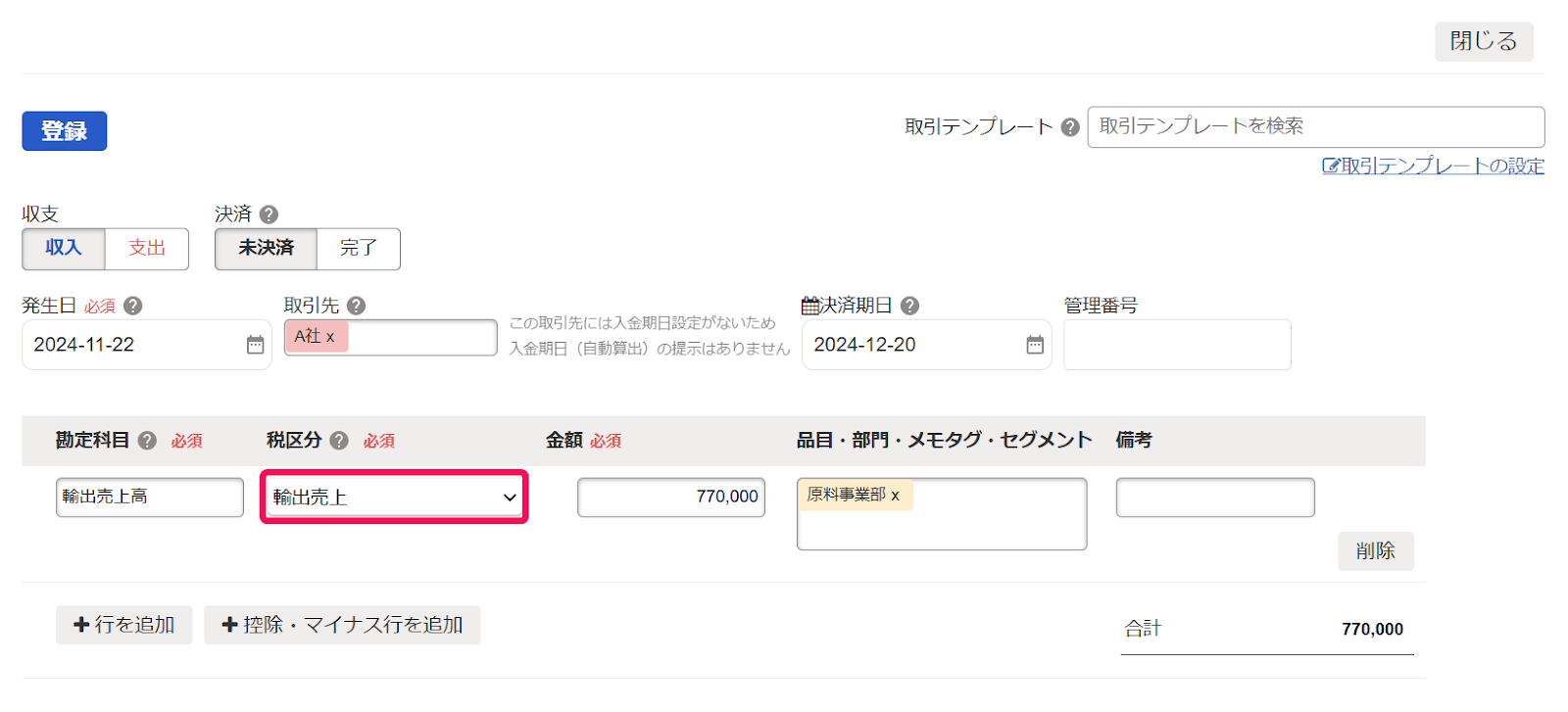Click 行を追加 to add row

[x=124, y=625]
